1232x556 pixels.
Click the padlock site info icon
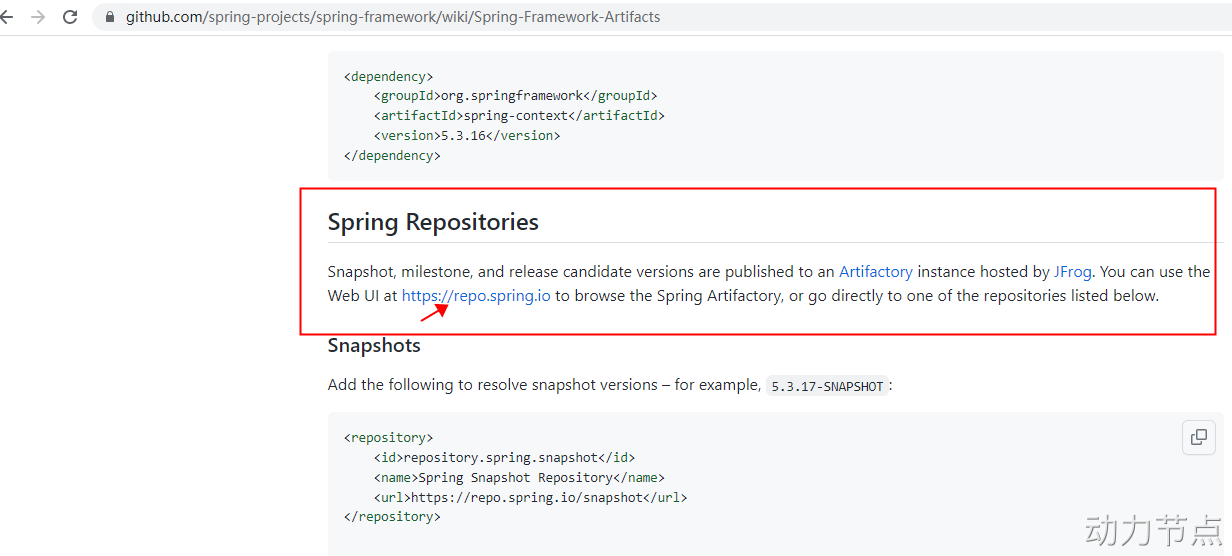(110, 17)
